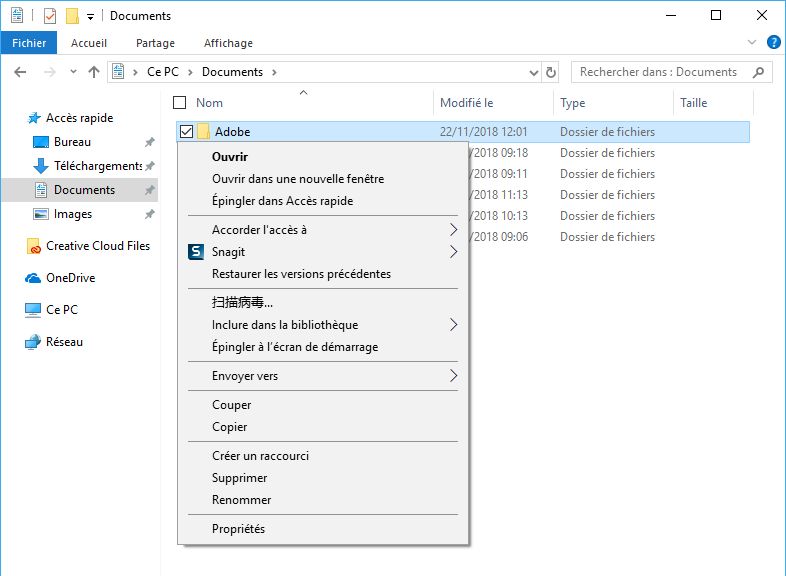Click the magnifier search icon
Screen dimensions: 786x576
click(758, 72)
